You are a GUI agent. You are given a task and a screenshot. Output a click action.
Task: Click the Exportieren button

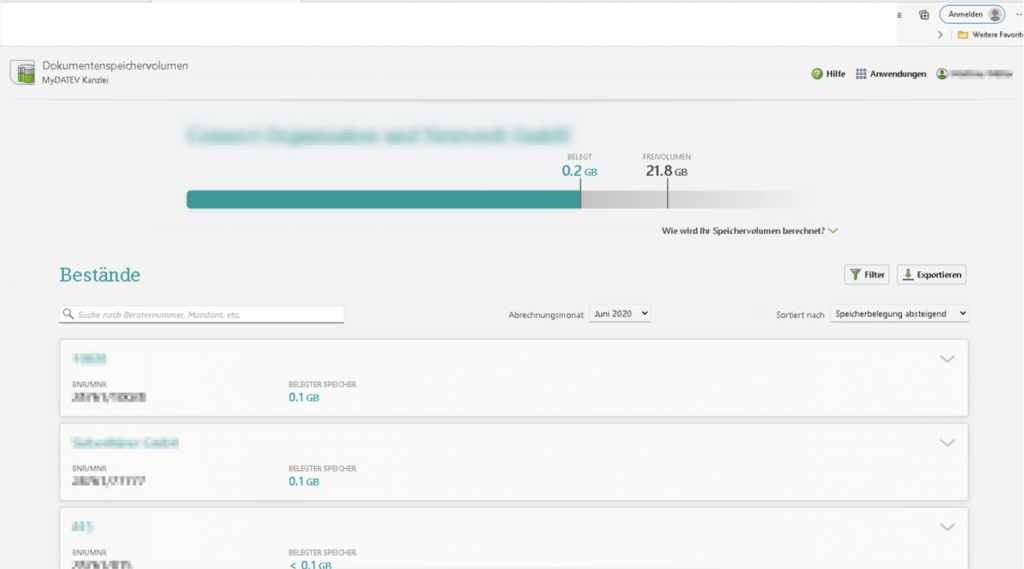[x=931, y=274]
